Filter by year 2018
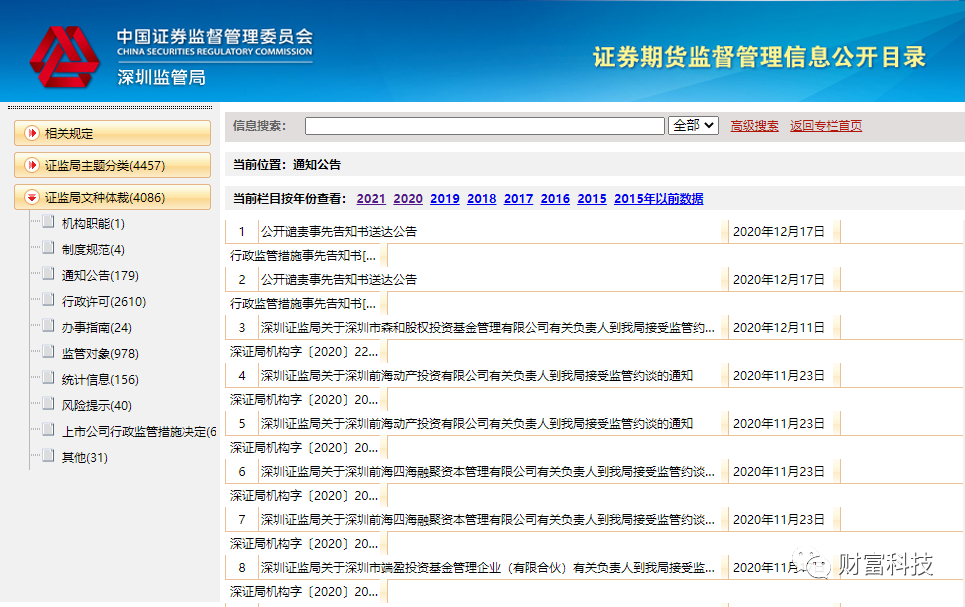The width and height of the screenshot is (965, 607). click(x=482, y=198)
